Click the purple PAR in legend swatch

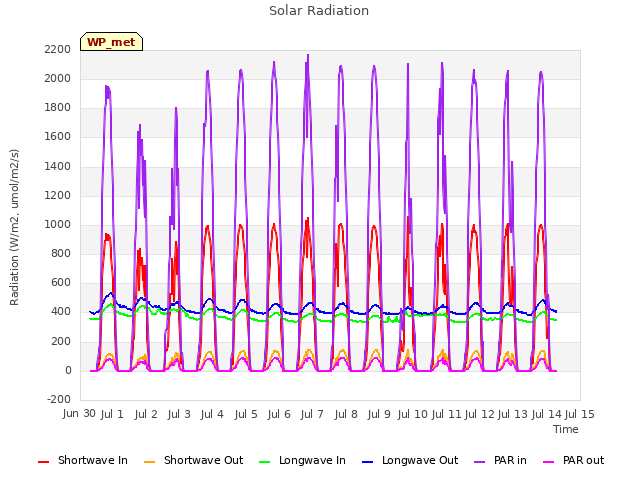480,461
